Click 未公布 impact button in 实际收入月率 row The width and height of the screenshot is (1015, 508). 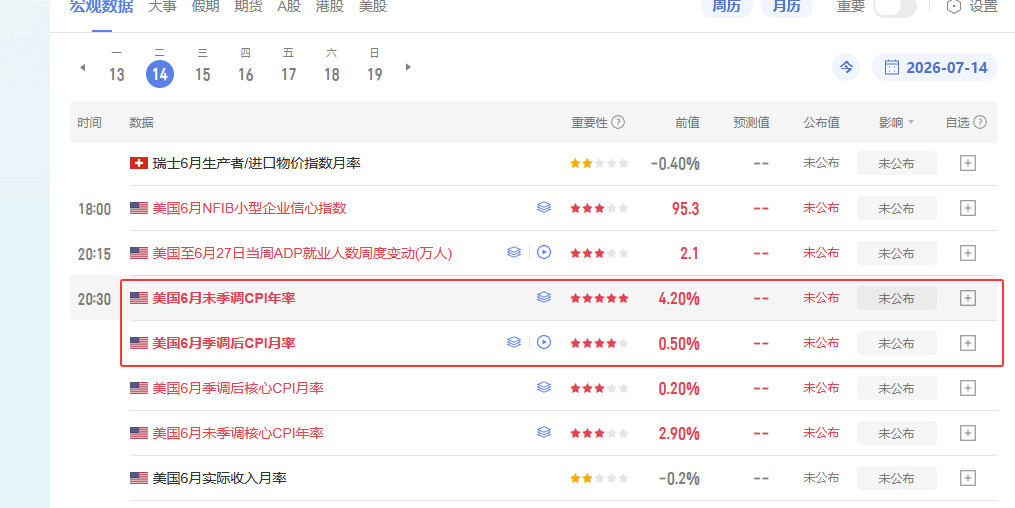pyautogui.click(x=897, y=478)
